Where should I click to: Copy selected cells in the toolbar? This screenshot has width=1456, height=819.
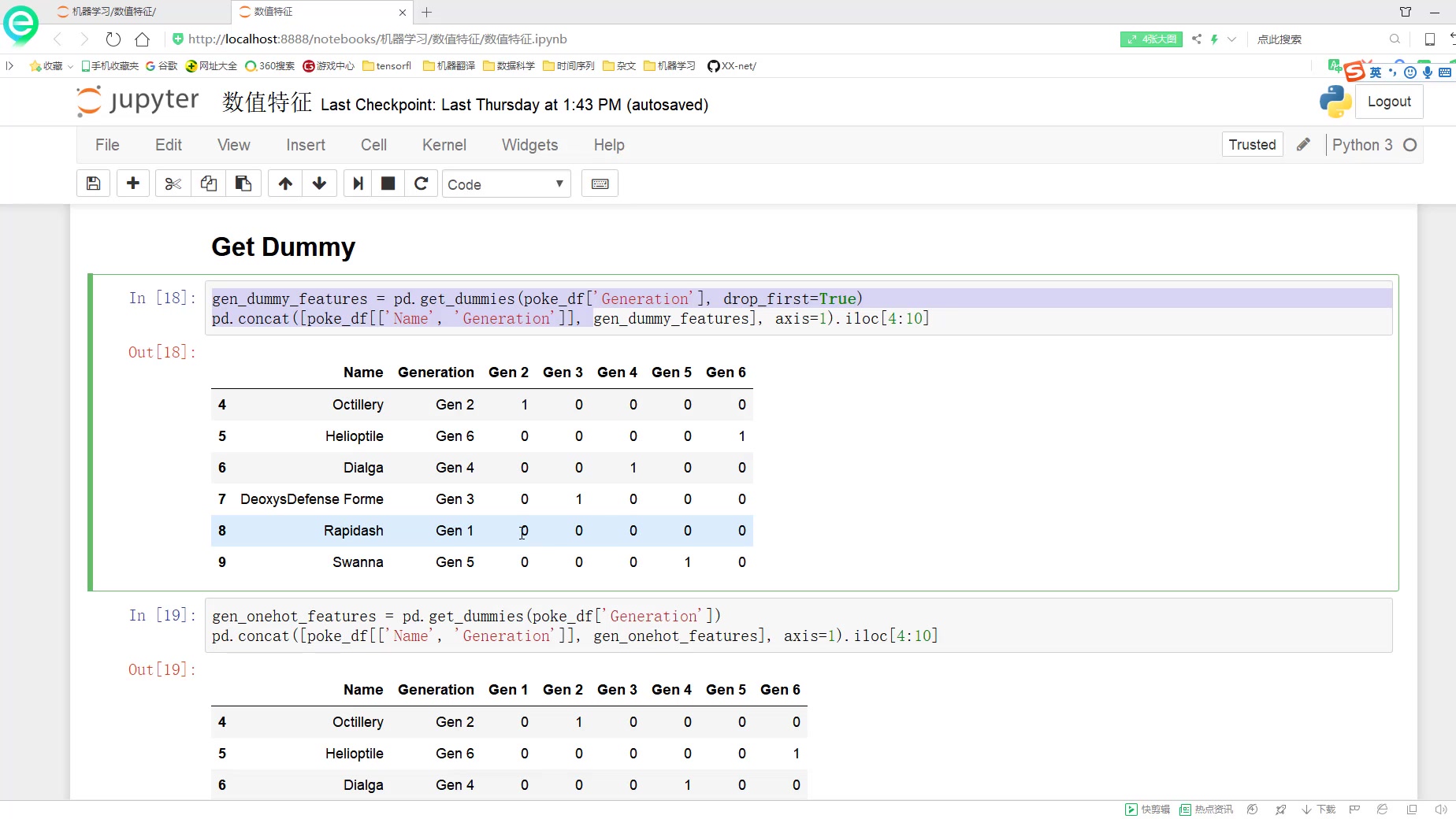tap(209, 183)
